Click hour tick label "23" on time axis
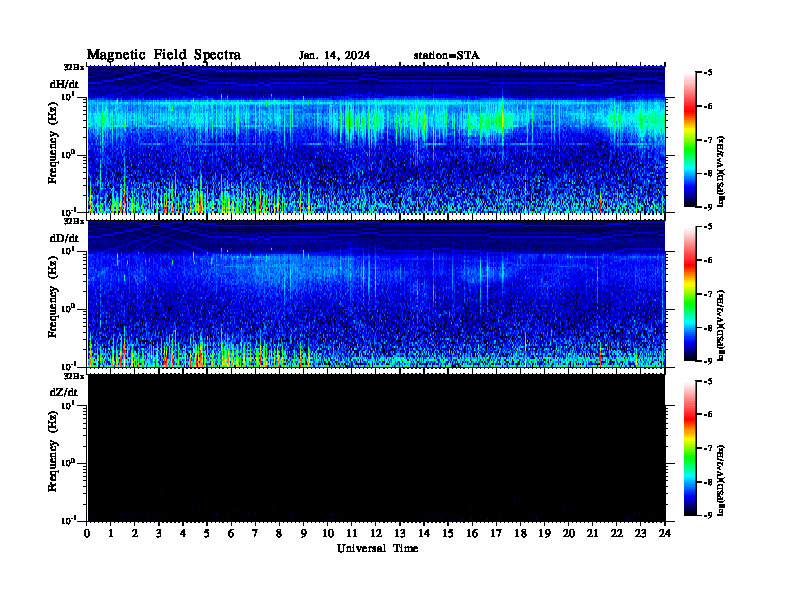 (x=640, y=534)
